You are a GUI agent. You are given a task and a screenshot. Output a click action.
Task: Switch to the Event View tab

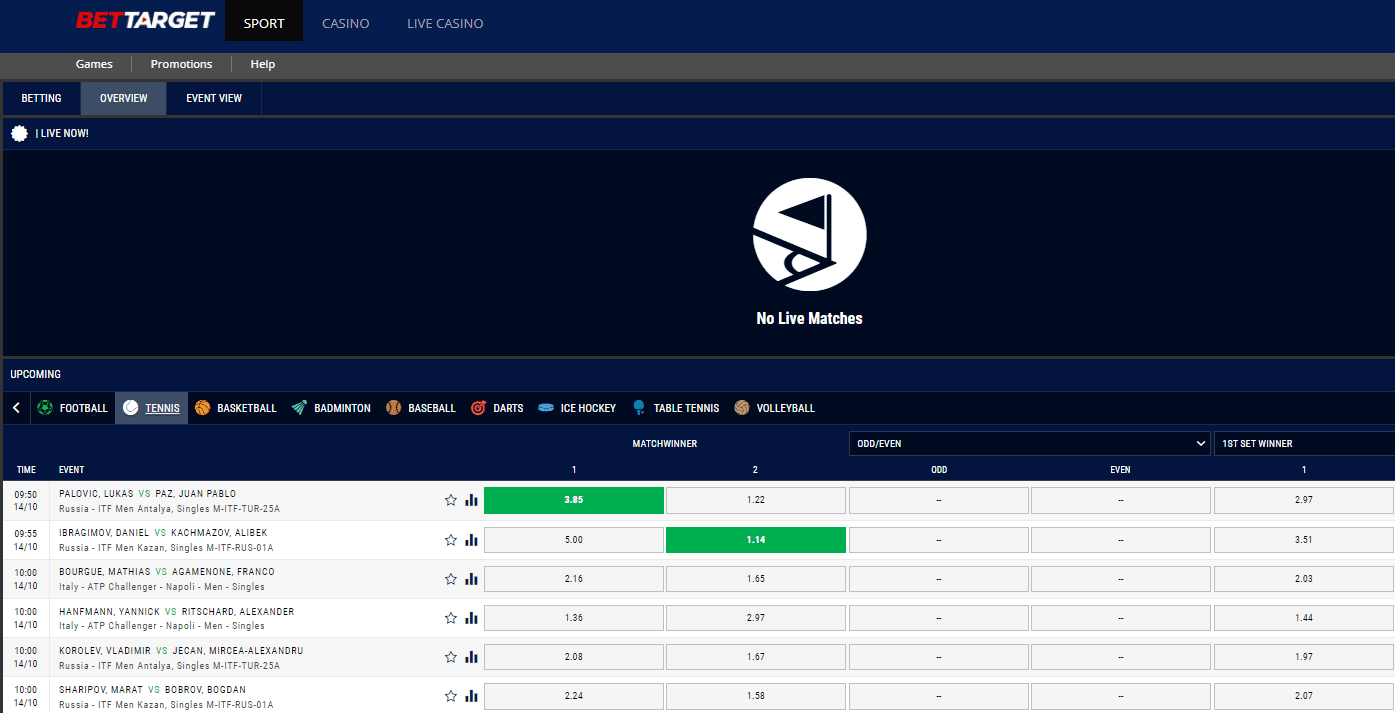(214, 98)
